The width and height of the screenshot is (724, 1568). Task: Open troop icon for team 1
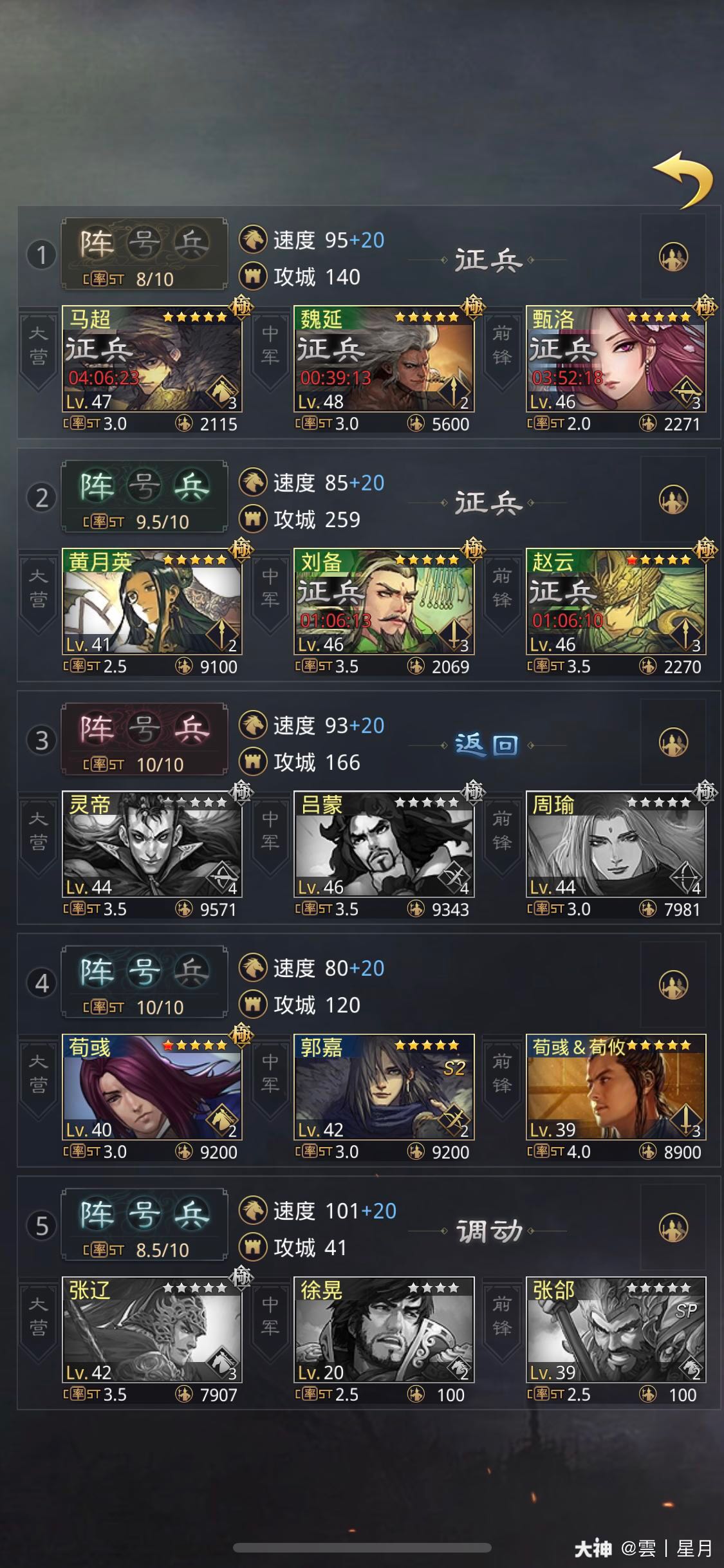point(673,257)
